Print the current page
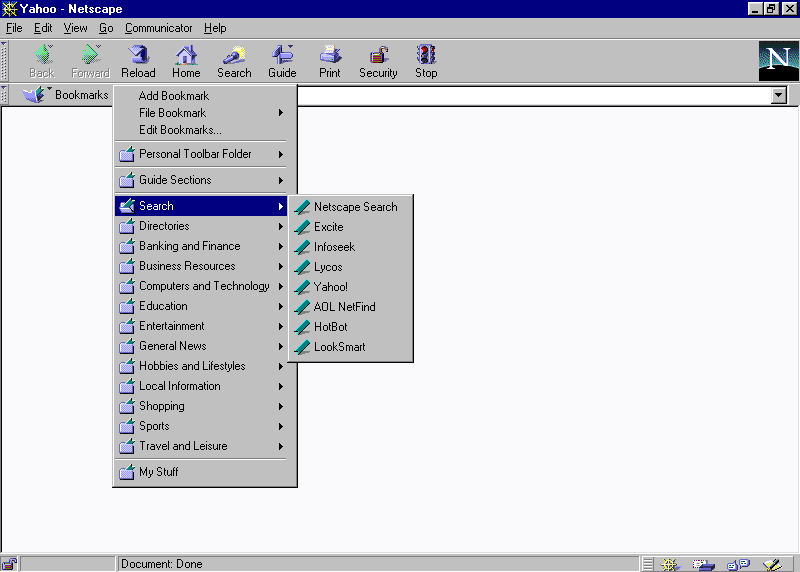The height and width of the screenshot is (572, 800). (x=330, y=61)
